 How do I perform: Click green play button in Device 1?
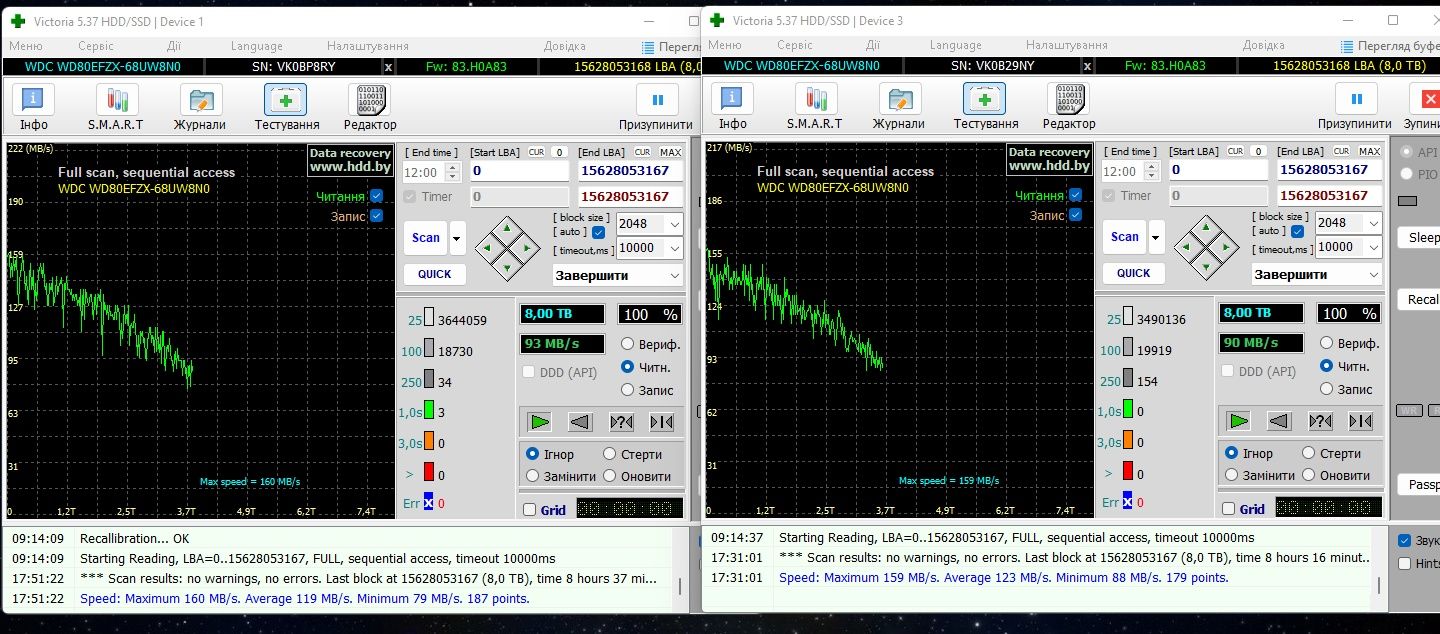point(540,422)
